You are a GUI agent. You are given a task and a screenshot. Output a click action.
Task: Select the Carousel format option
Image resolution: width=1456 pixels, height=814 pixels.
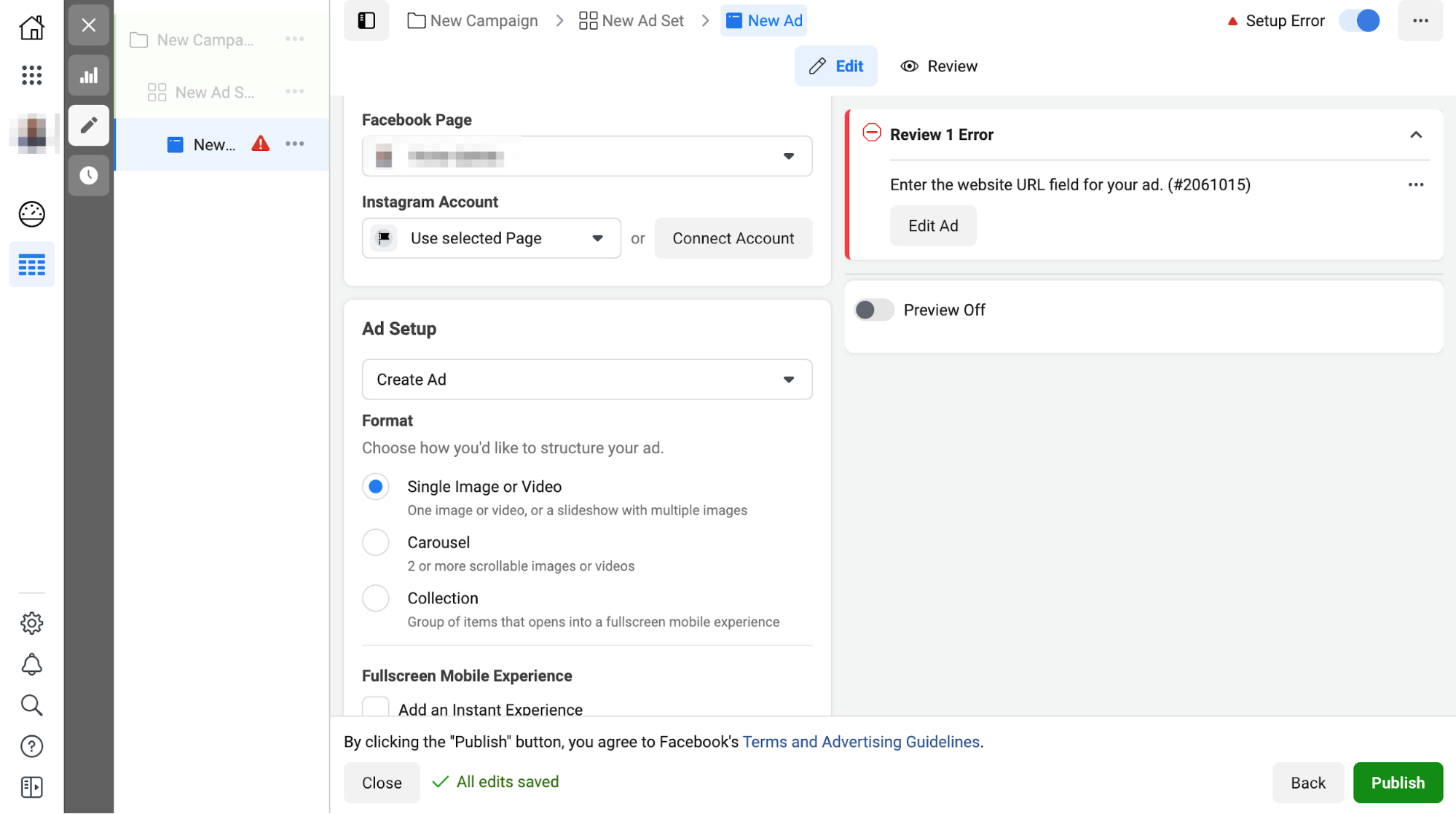(x=377, y=542)
